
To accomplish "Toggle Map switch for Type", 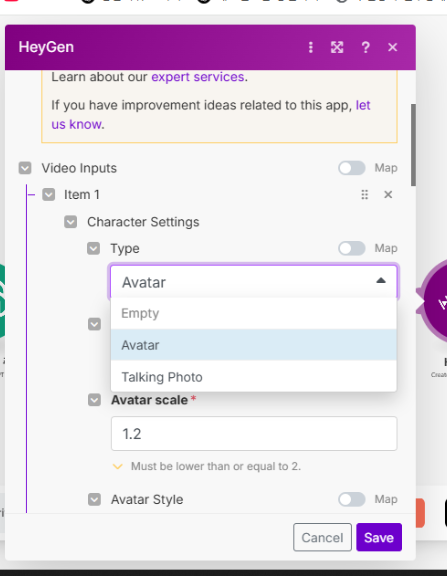I will 352,249.
